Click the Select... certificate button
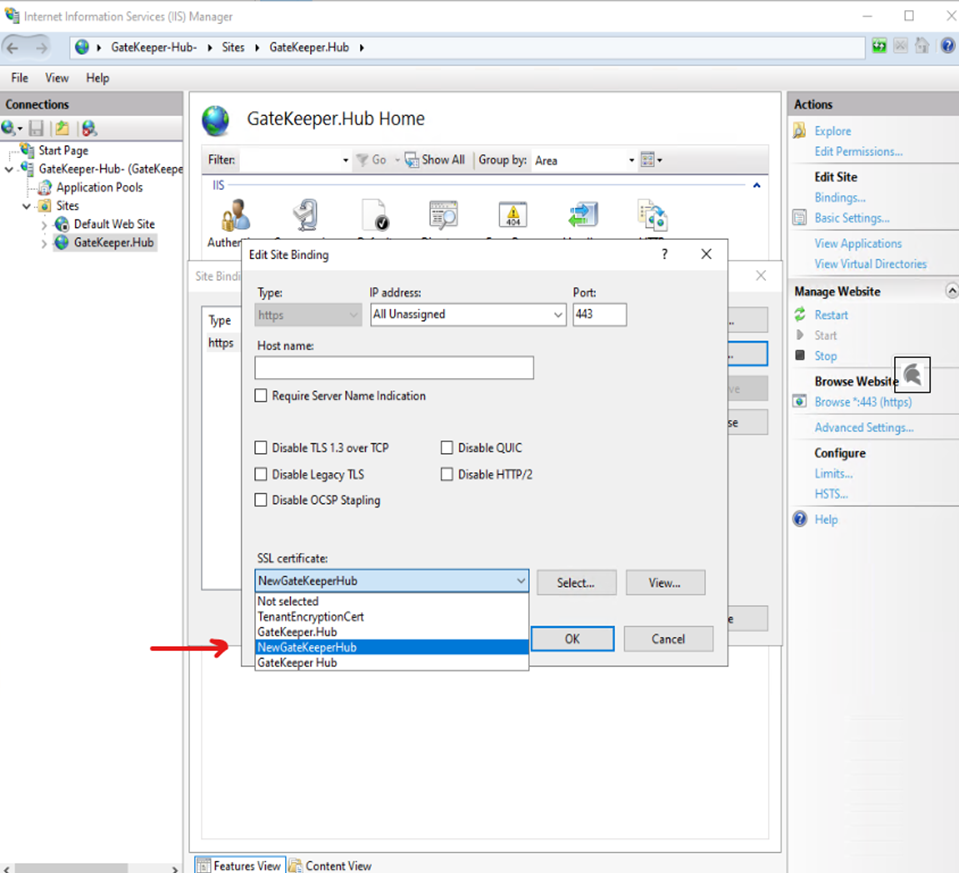 576,582
